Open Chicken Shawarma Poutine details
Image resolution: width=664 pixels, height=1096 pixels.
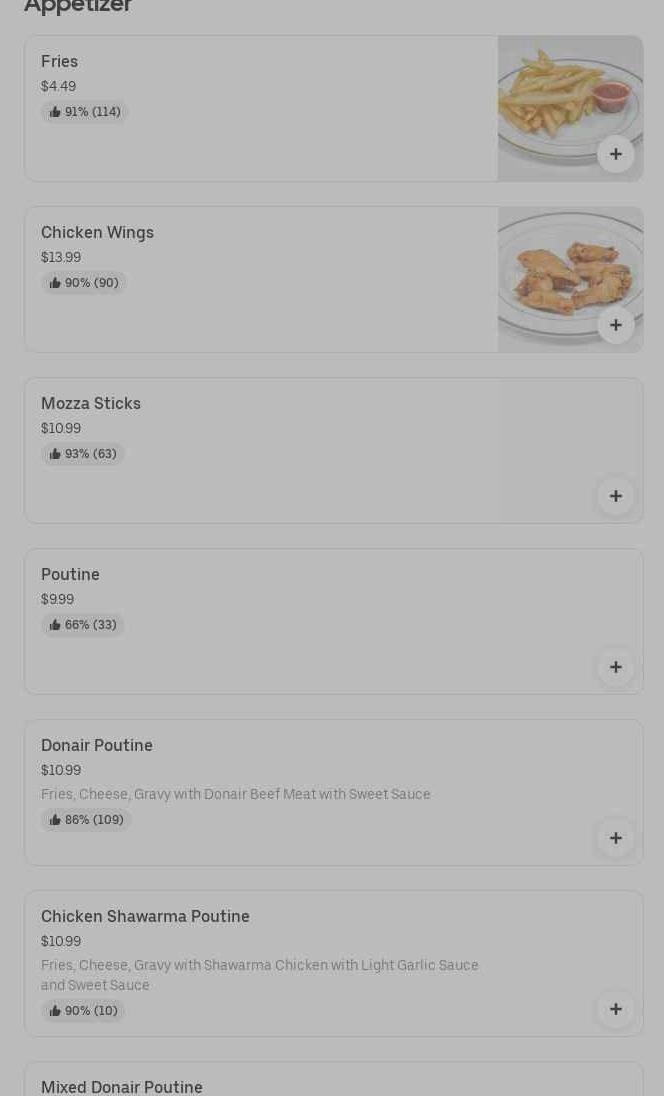click(145, 917)
